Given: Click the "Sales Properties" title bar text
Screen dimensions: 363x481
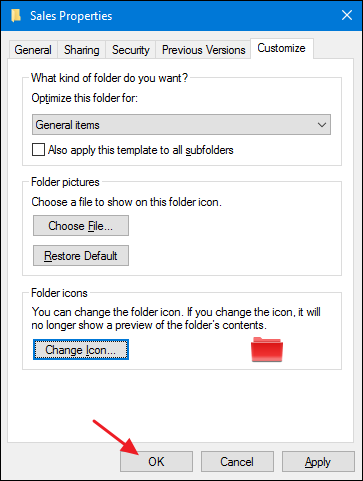Looking at the screenshot, I should pyautogui.click(x=71, y=16).
